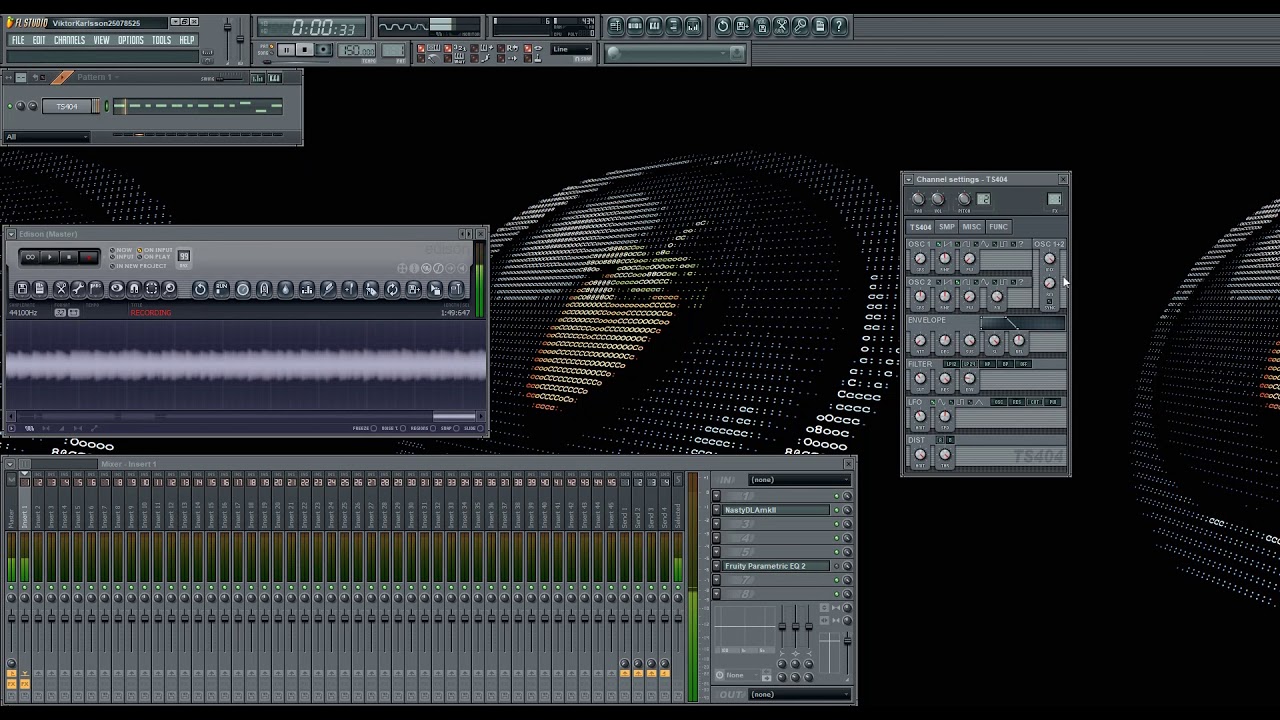Open keyboard editor icon in step sequencer
This screenshot has height=720, width=1280.
pyautogui.click(x=274, y=78)
